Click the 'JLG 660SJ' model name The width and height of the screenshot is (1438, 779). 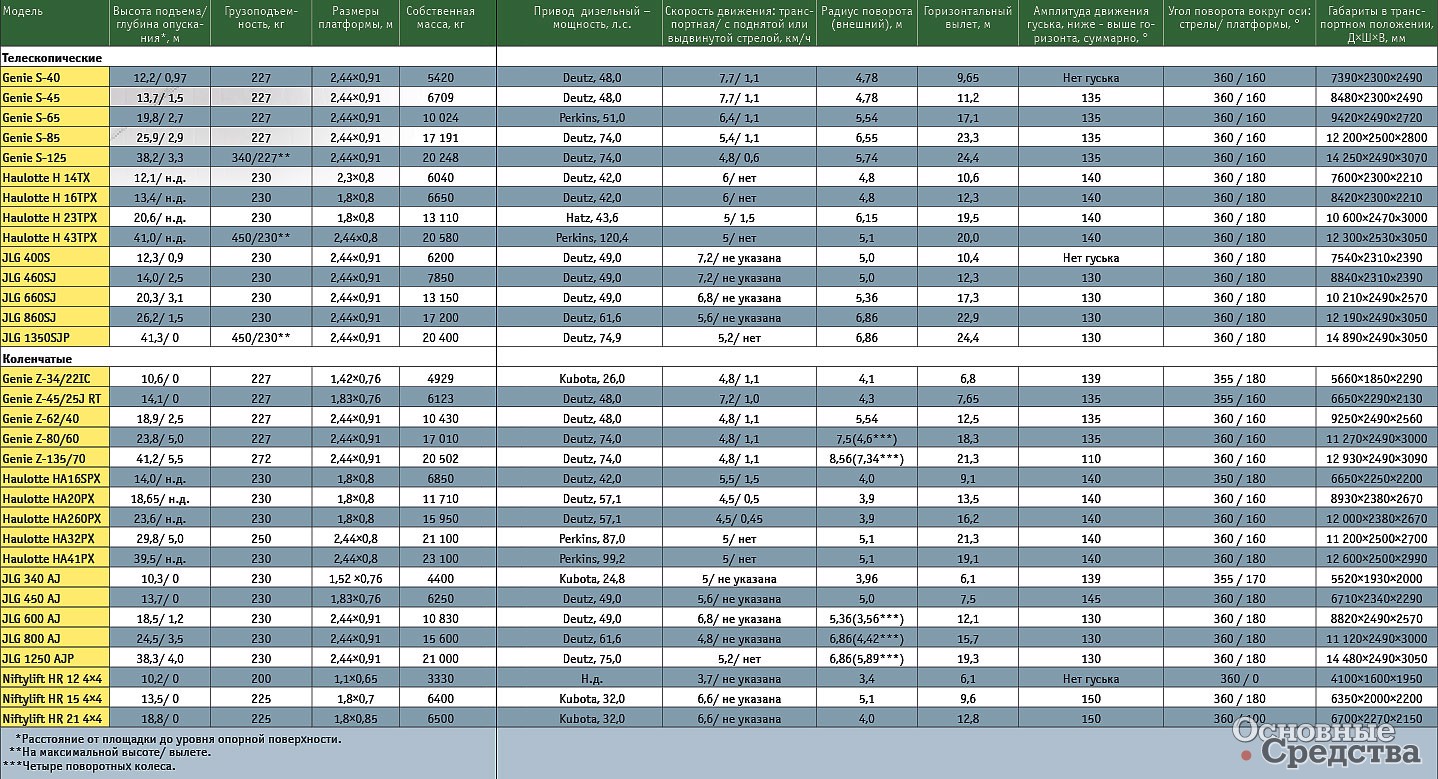click(x=29, y=297)
